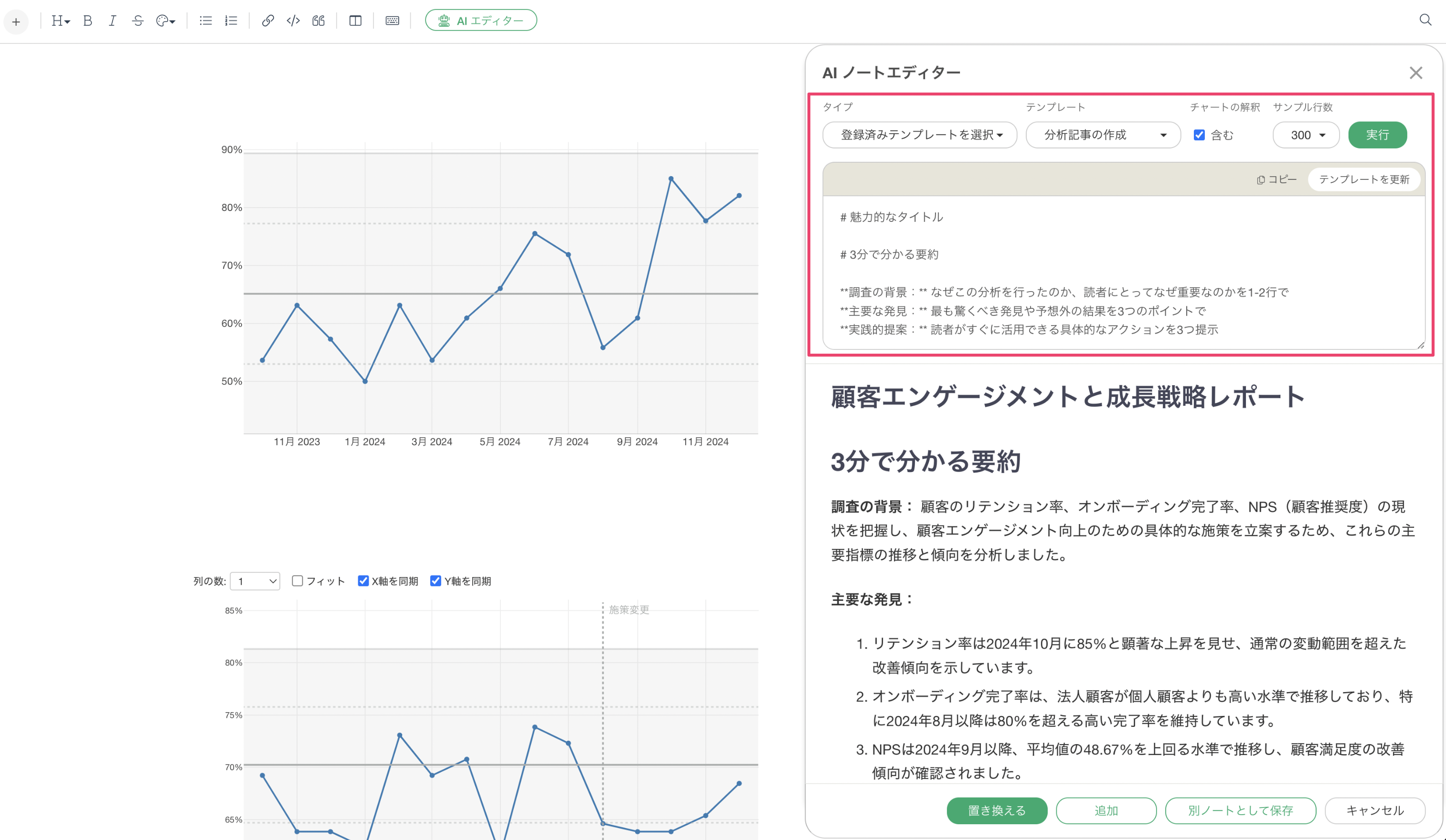Open the 登録済みテンプレートを選択 type dropdown

[x=920, y=135]
